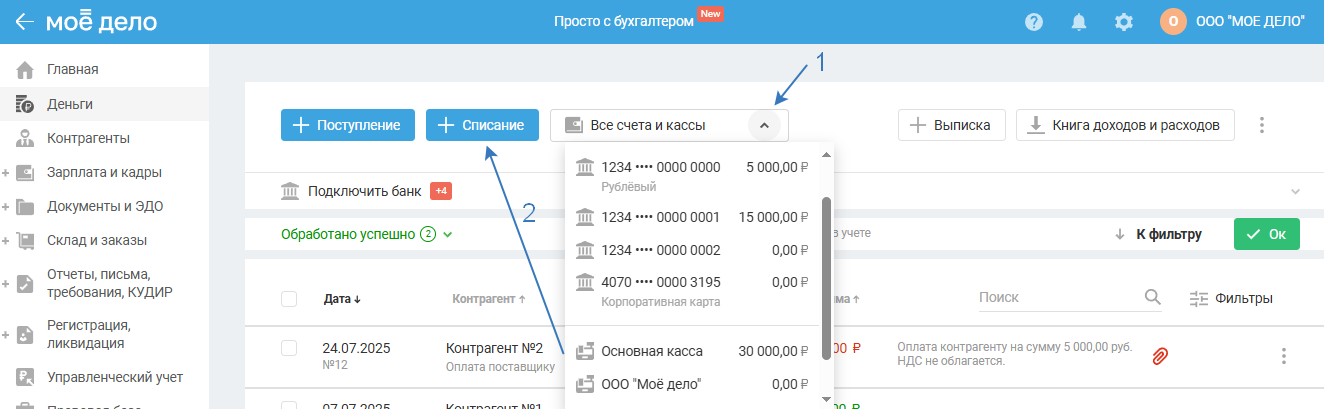1324x409 pixels.
Task: Open Главная in sidebar
Action: click(72, 70)
